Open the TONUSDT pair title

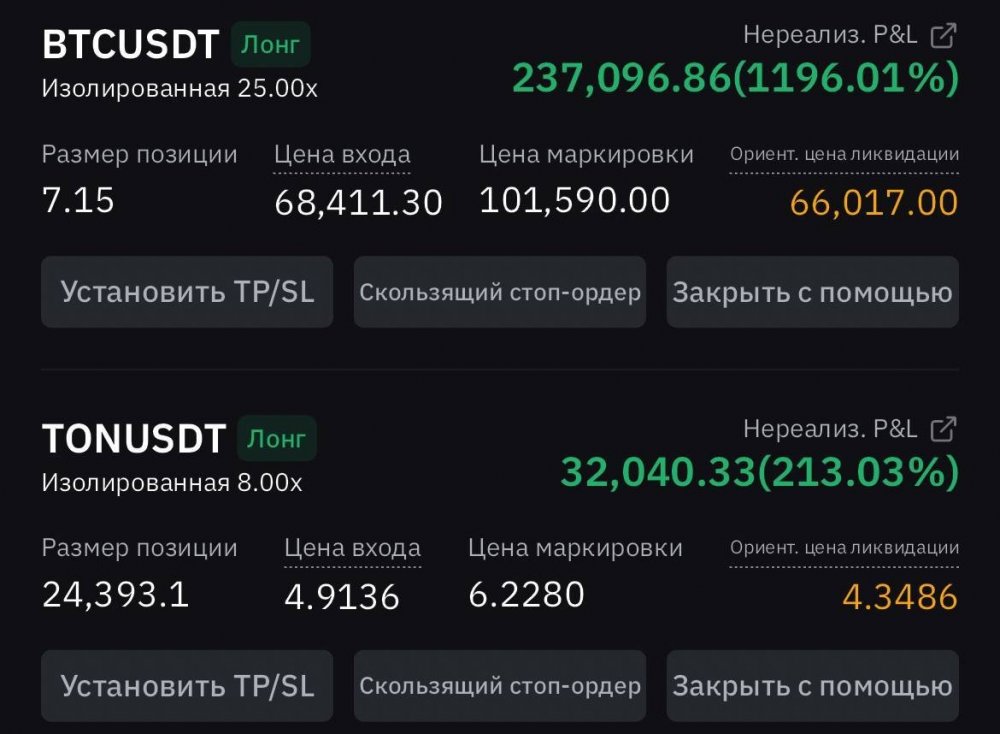click(134, 439)
